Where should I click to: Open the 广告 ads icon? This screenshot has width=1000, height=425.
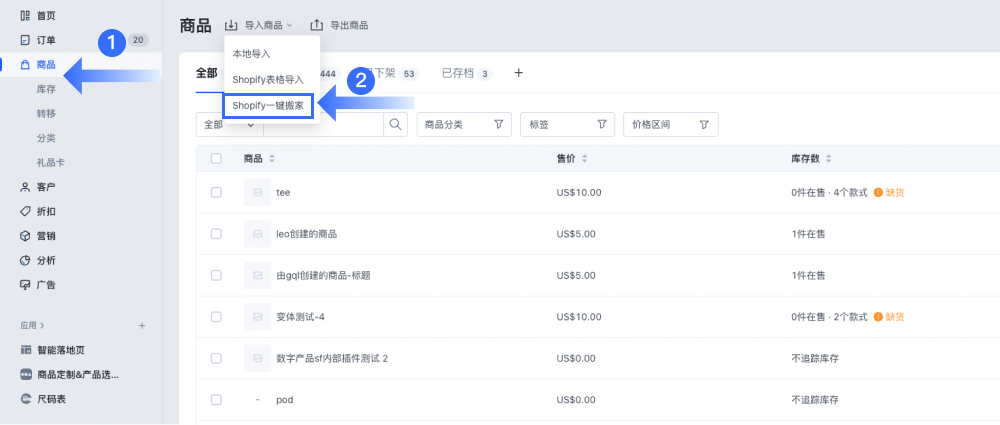25,285
